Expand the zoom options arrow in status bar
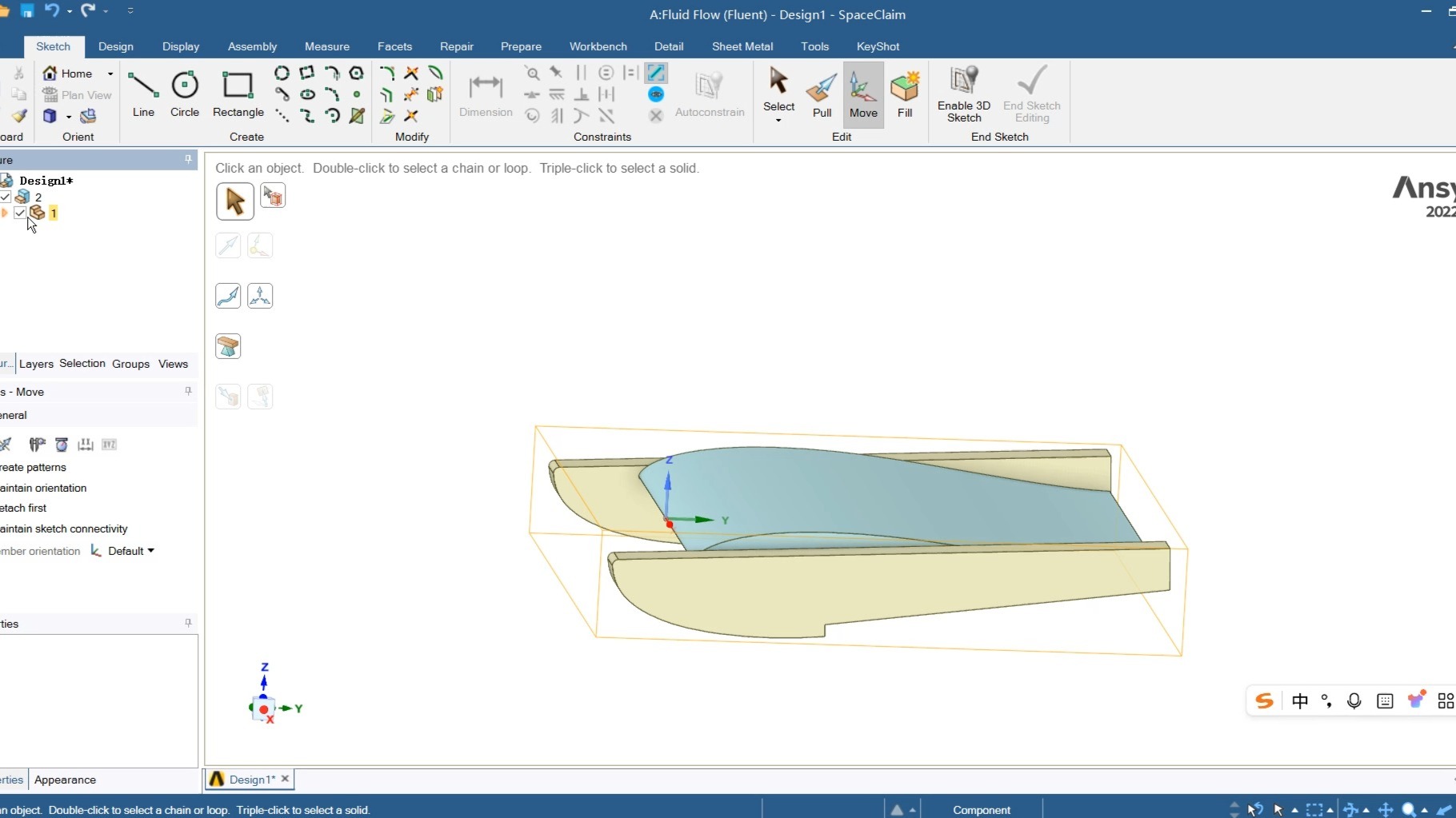1456x818 pixels. 1425,810
